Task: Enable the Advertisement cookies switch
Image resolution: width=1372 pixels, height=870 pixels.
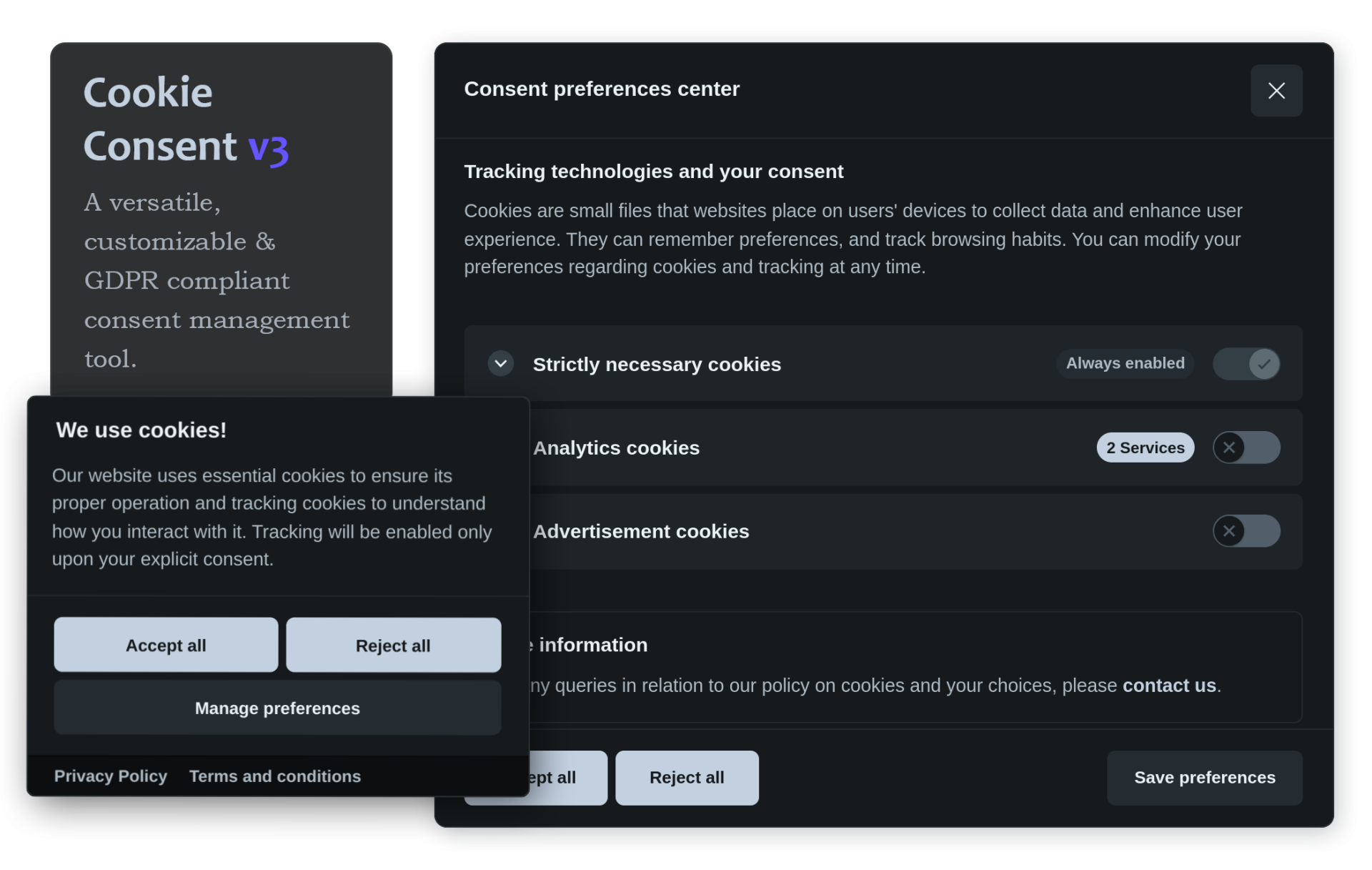Action: click(1247, 530)
